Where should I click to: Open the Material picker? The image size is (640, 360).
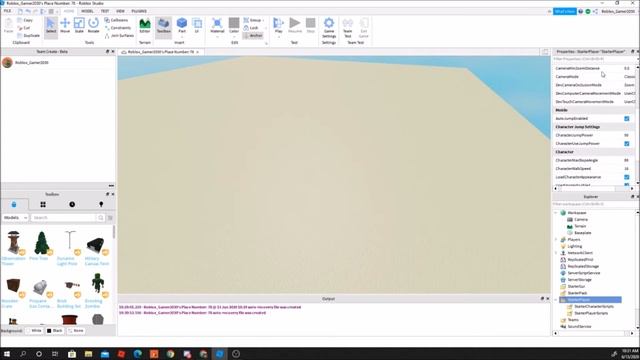pos(217,24)
